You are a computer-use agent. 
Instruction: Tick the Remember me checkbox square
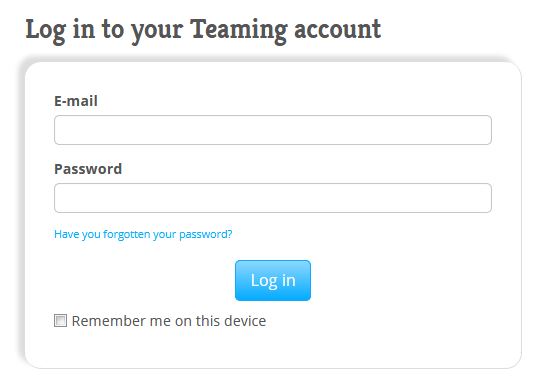[x=60, y=320]
